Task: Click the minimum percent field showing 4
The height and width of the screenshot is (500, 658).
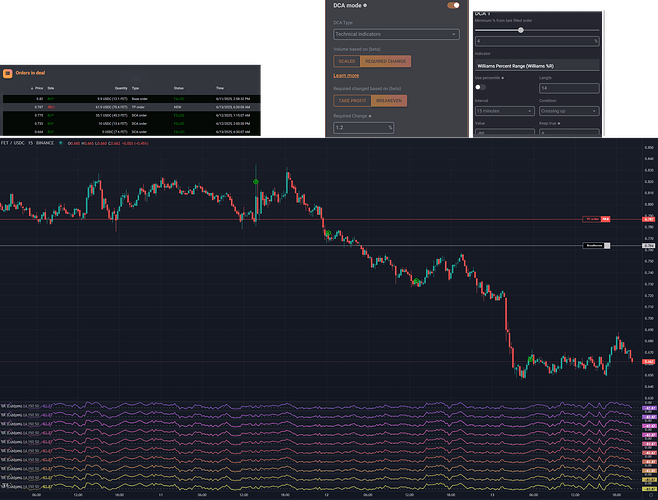Action: (x=537, y=41)
